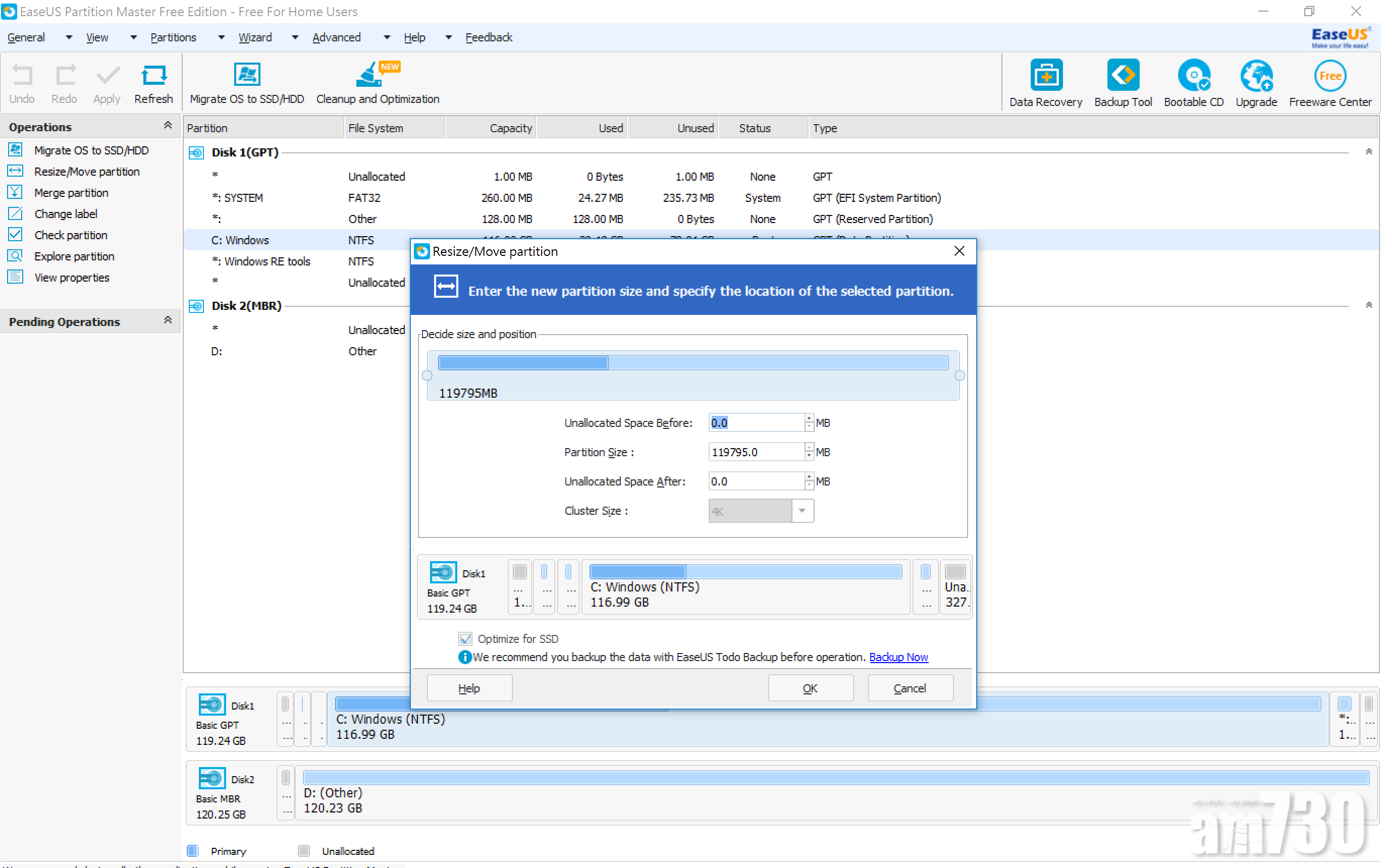
Task: Click the Disk1 icon inside the dialog
Action: (443, 572)
